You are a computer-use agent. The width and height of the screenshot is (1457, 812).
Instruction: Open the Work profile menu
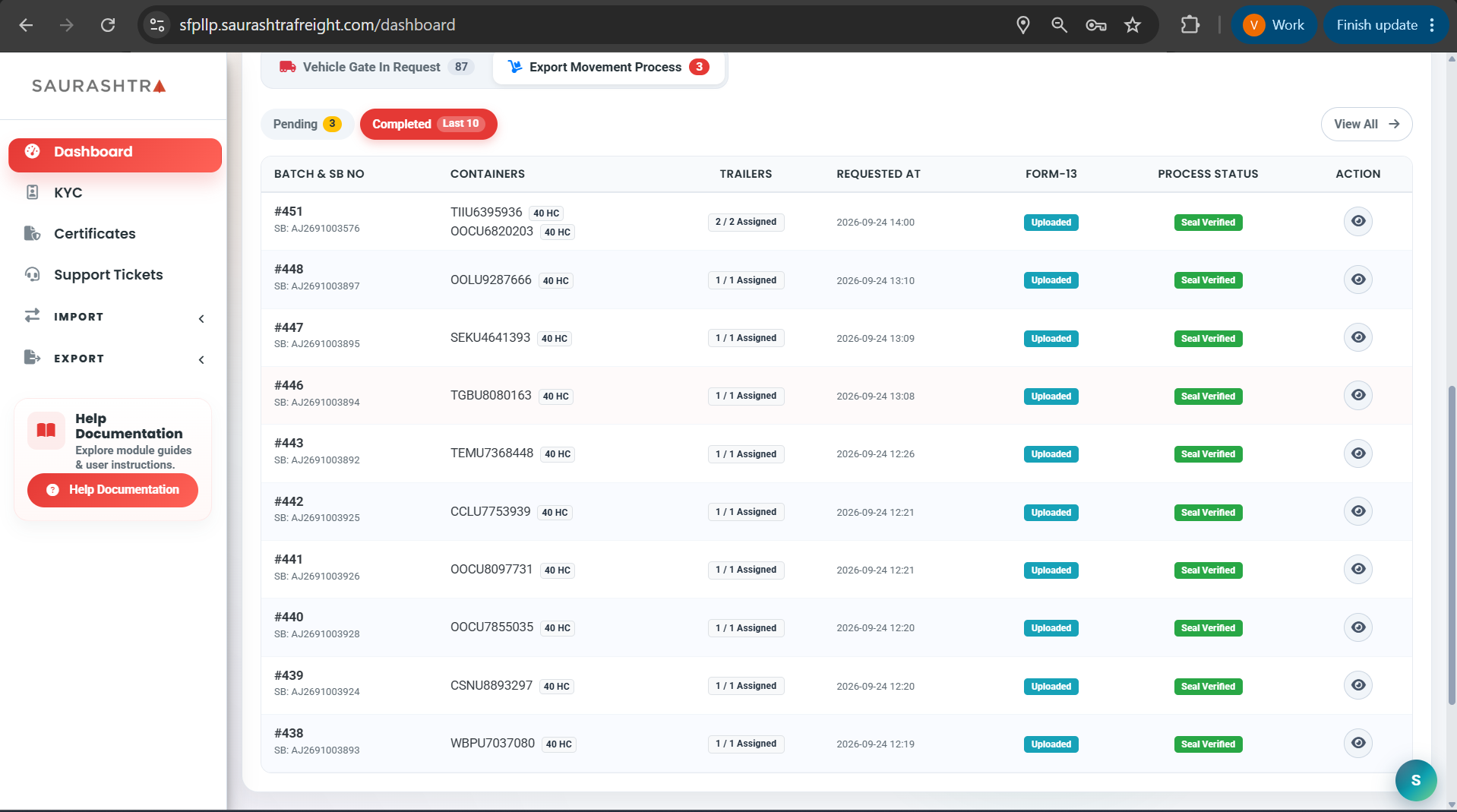click(1274, 25)
